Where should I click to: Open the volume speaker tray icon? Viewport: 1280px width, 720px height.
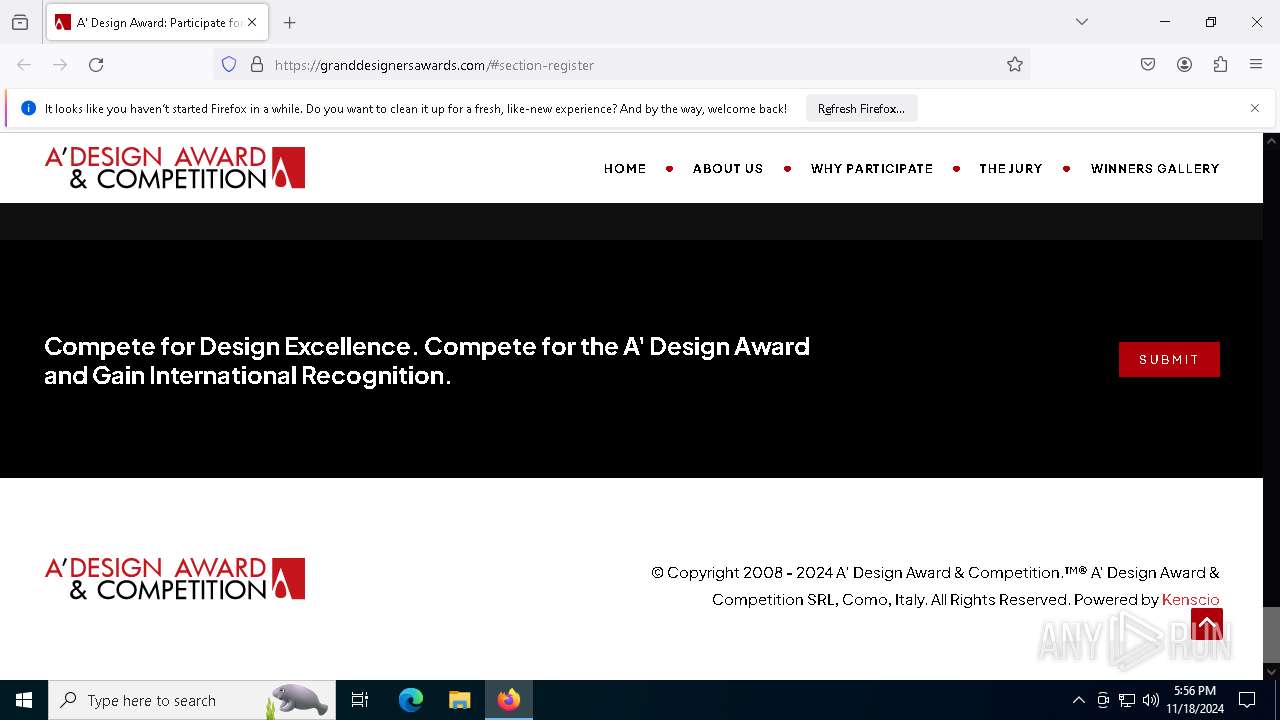(1151, 700)
